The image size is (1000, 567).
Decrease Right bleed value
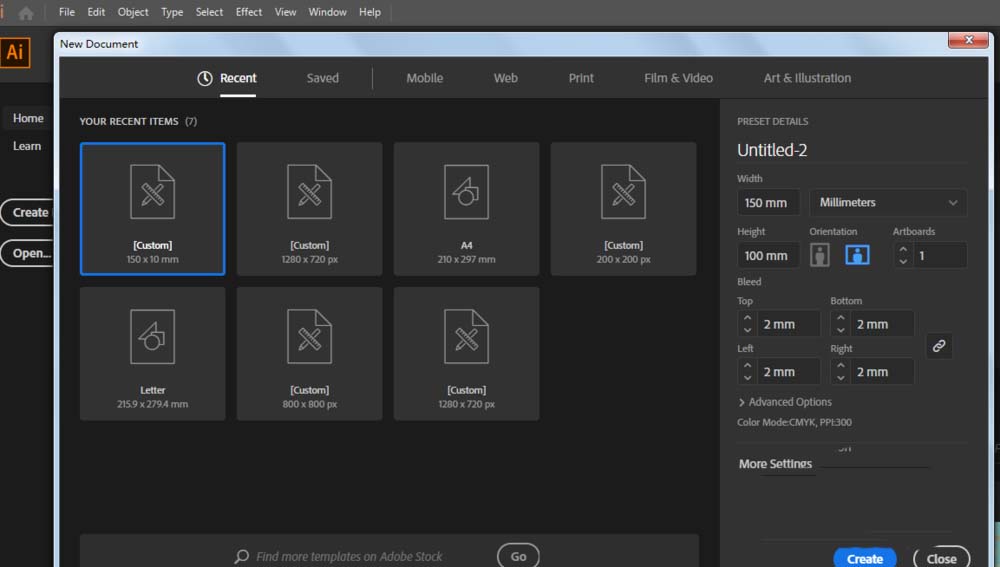[841, 378]
